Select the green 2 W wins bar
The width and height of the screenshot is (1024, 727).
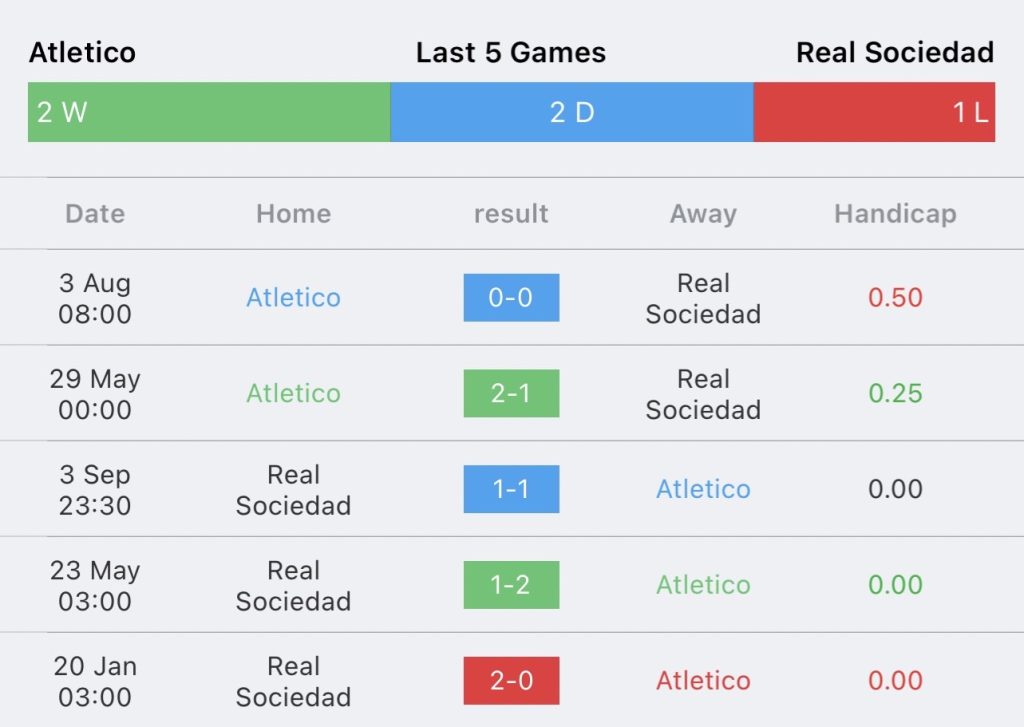[x=209, y=112]
